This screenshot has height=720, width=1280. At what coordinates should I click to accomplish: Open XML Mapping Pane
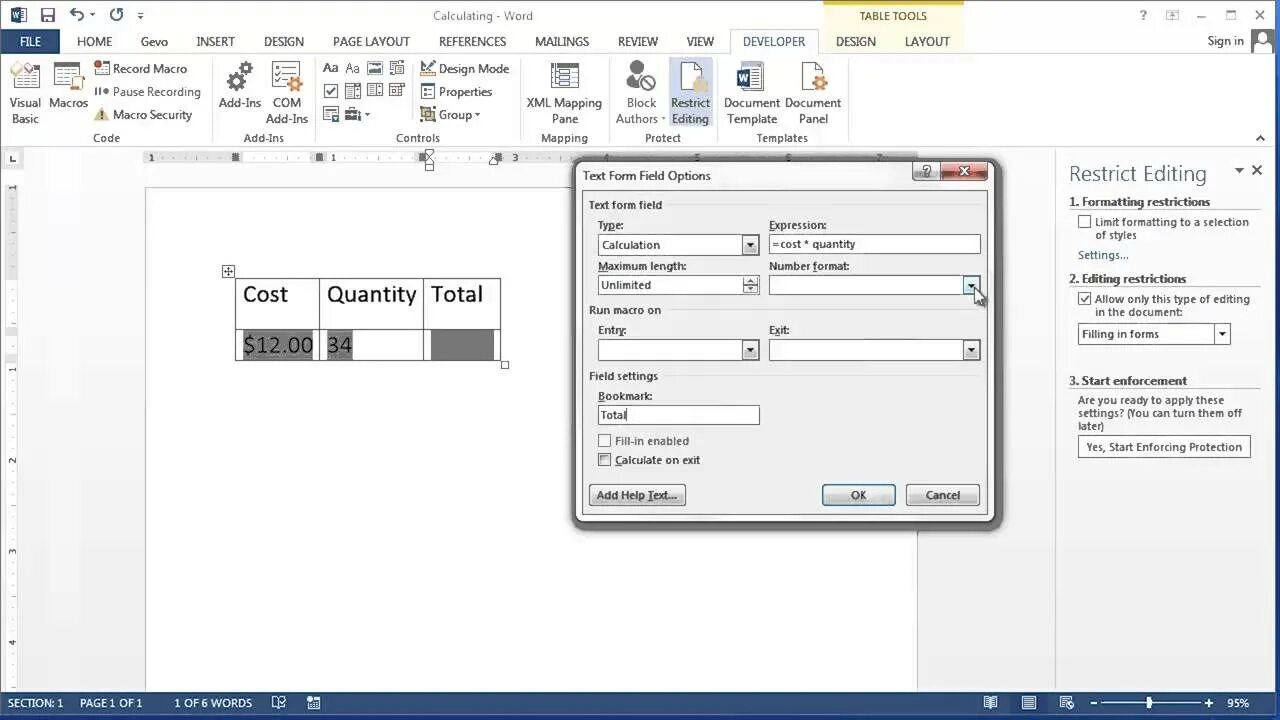[x=564, y=93]
